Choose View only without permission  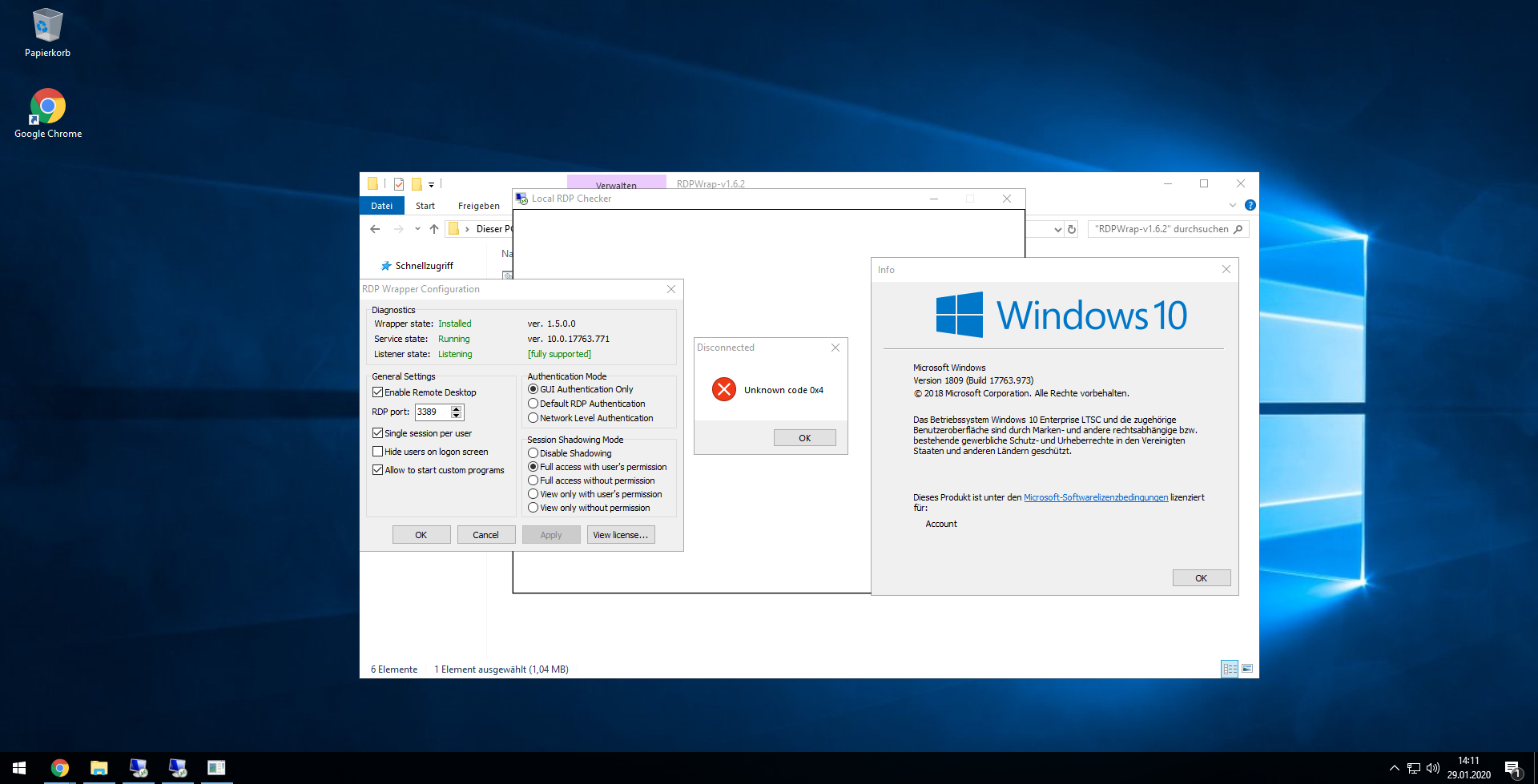(x=533, y=508)
